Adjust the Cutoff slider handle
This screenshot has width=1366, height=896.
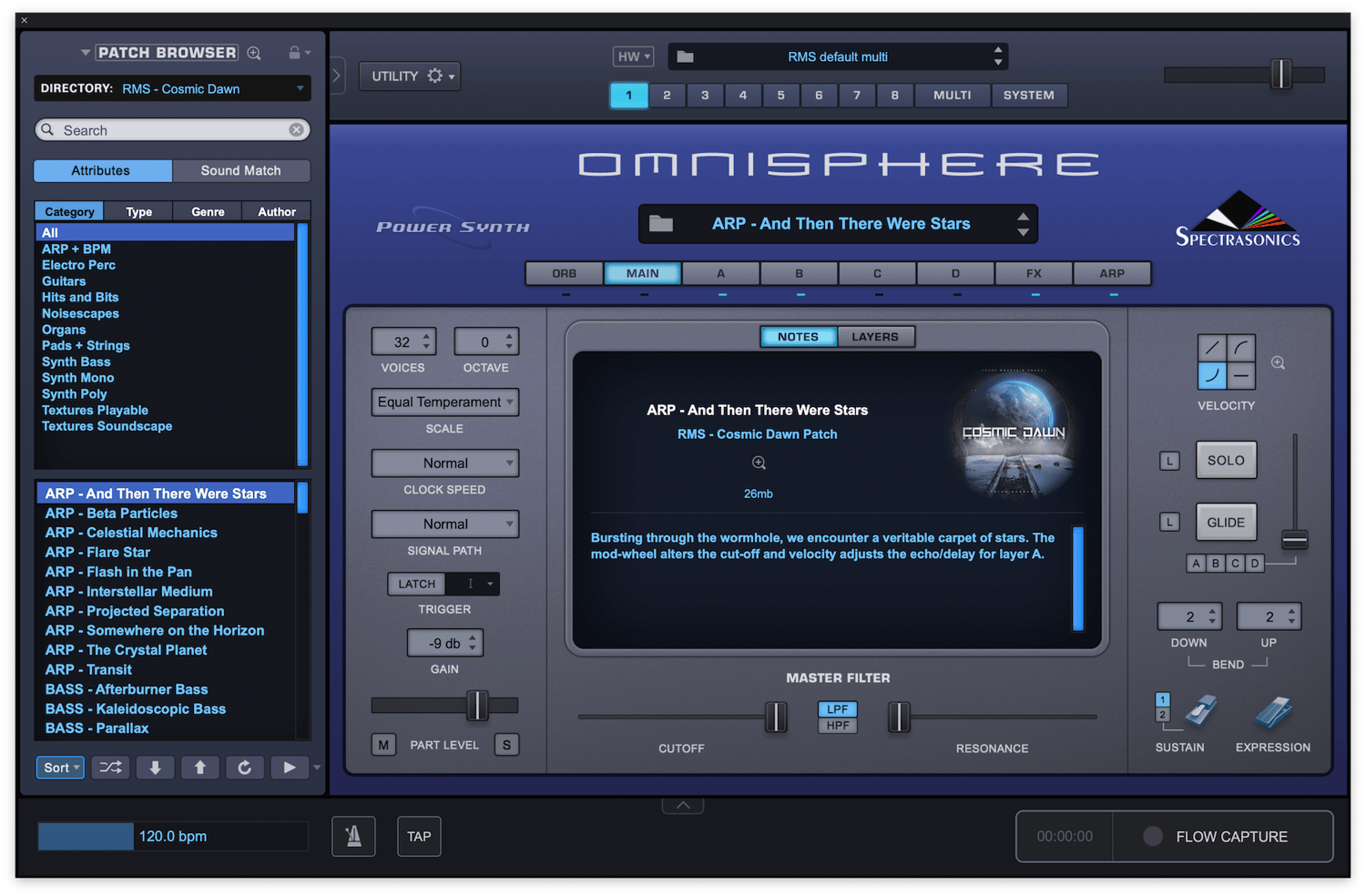776,717
